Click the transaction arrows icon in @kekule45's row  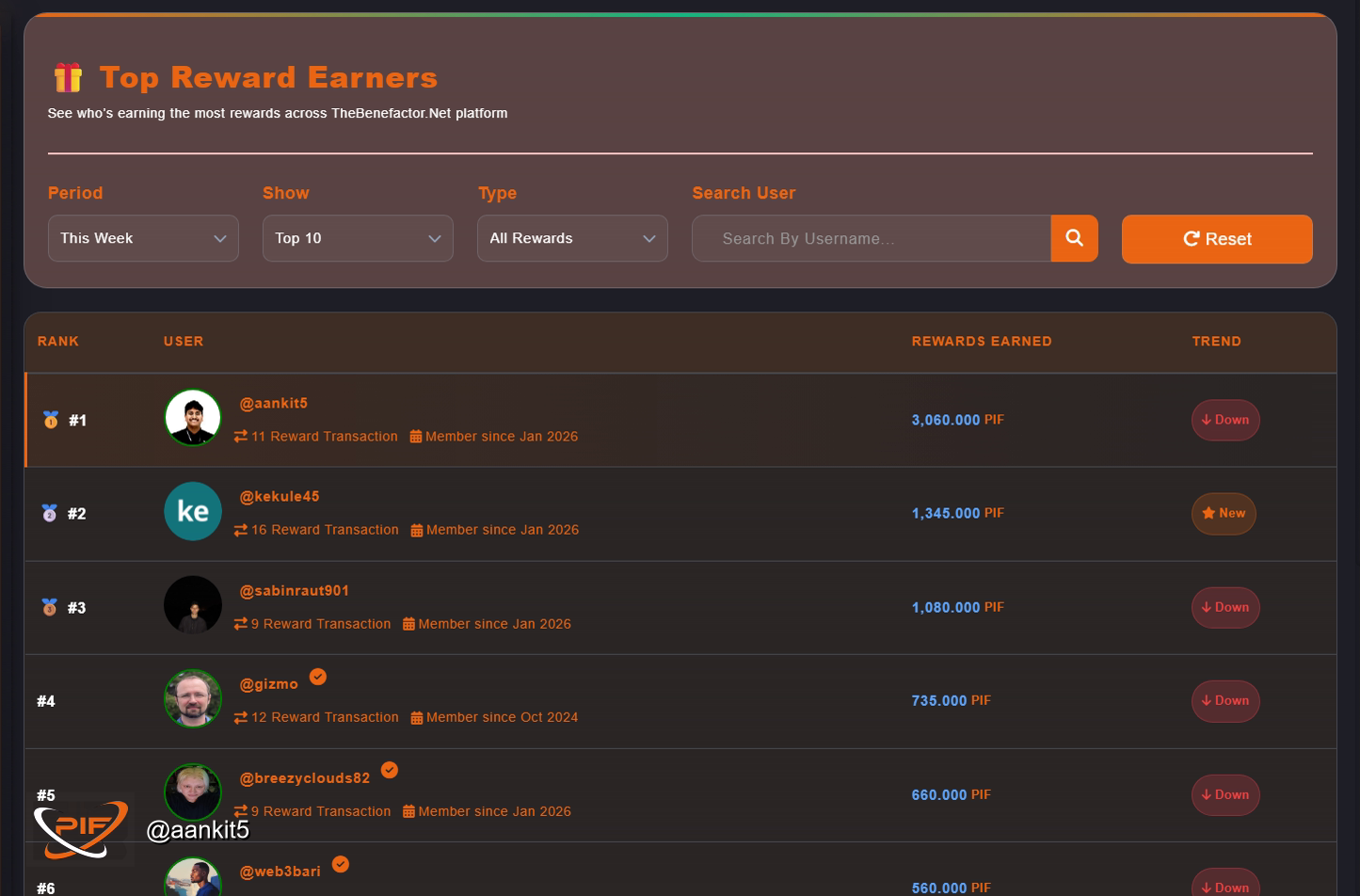(241, 530)
